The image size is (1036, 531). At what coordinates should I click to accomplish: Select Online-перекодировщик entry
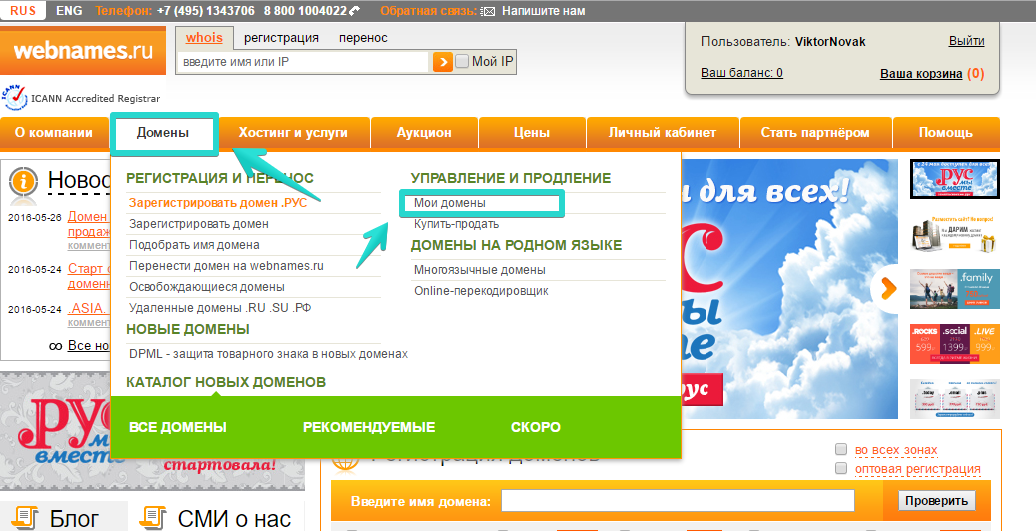tap(481, 291)
